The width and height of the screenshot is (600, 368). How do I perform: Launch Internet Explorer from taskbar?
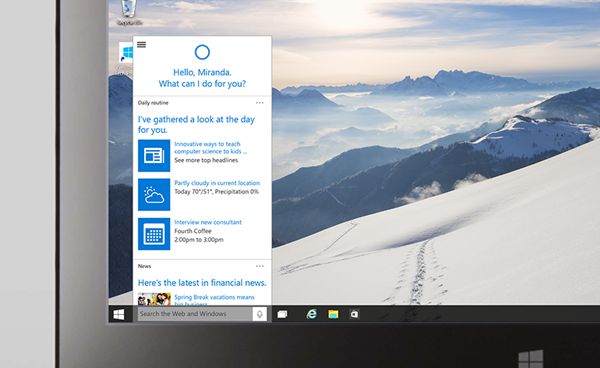click(311, 314)
